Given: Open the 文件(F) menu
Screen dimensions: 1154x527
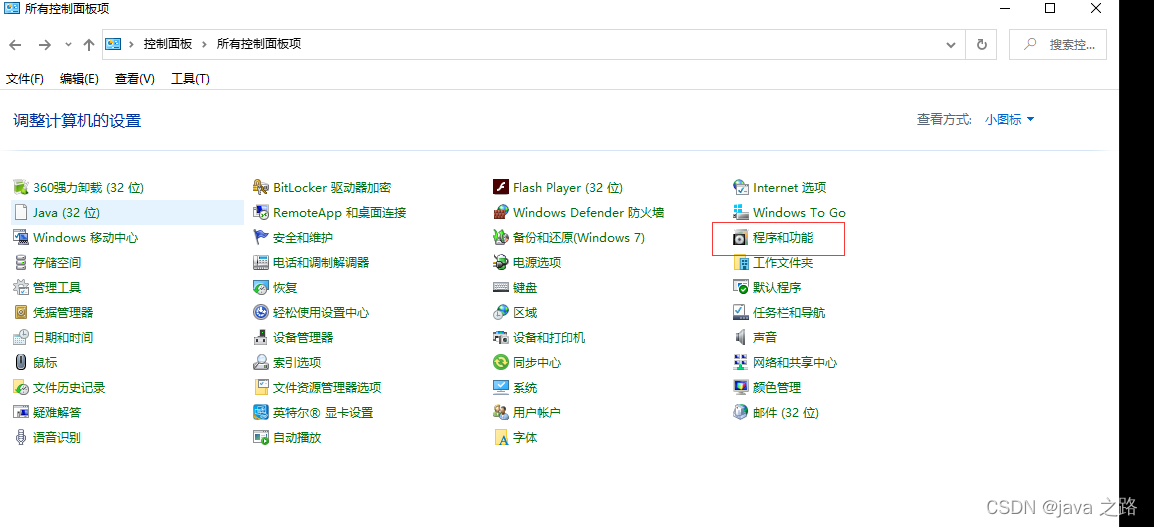Looking at the screenshot, I should (25, 79).
